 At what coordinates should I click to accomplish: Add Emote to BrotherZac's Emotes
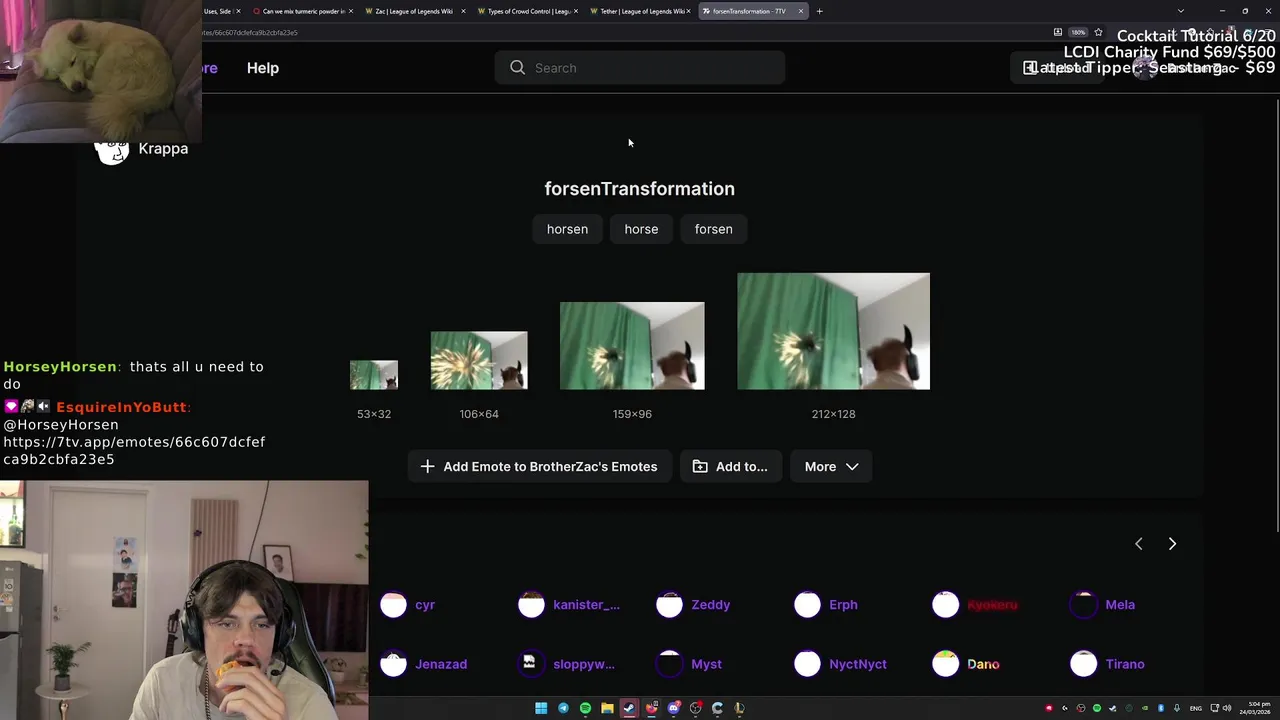(x=539, y=466)
